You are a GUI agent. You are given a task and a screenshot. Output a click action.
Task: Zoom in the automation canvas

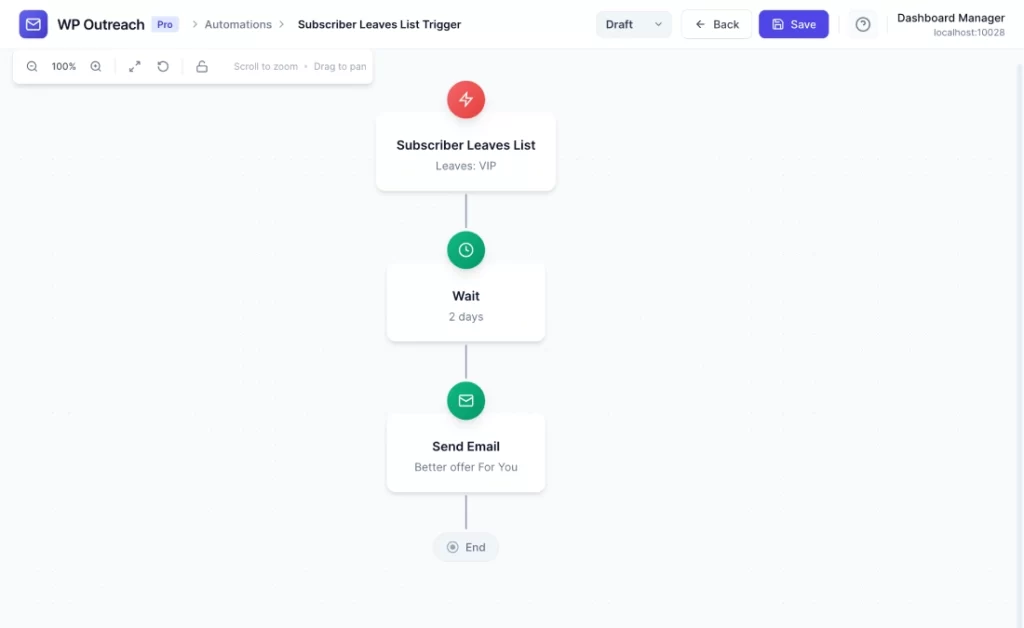click(96, 67)
